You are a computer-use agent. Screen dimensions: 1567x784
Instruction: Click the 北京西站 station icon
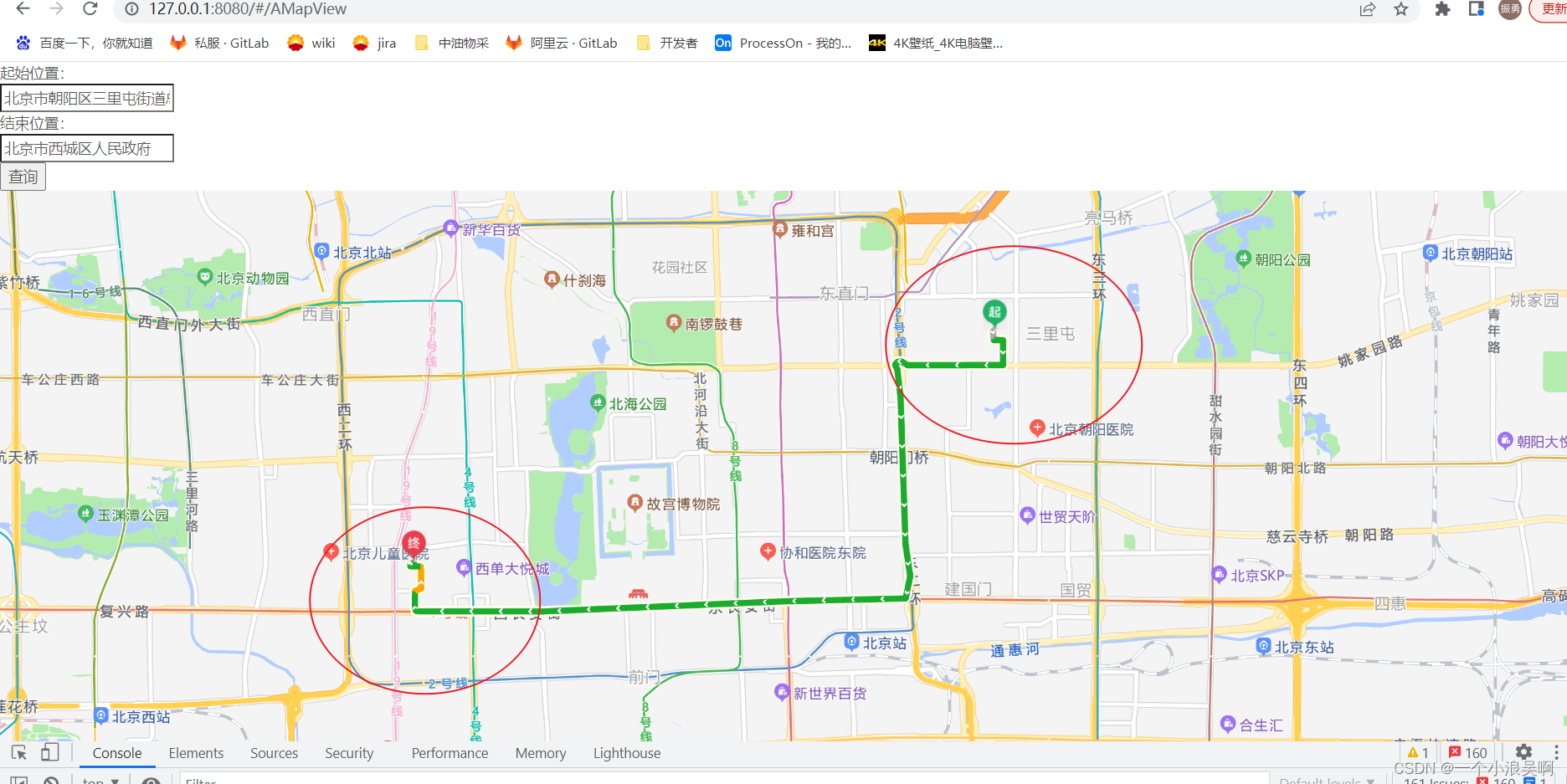click(x=101, y=715)
